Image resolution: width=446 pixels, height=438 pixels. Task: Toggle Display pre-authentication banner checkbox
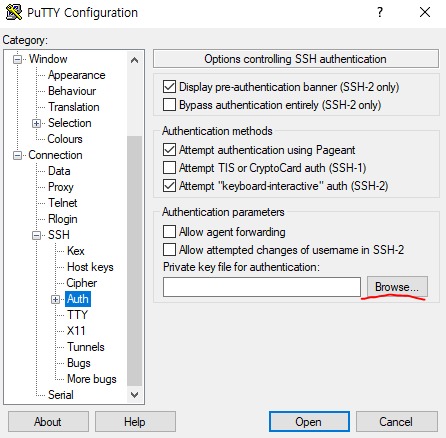(x=169, y=87)
